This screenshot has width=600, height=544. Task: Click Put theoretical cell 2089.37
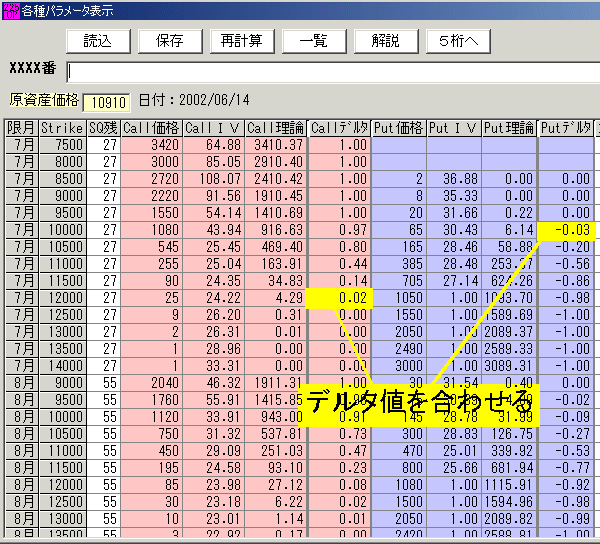(x=509, y=332)
